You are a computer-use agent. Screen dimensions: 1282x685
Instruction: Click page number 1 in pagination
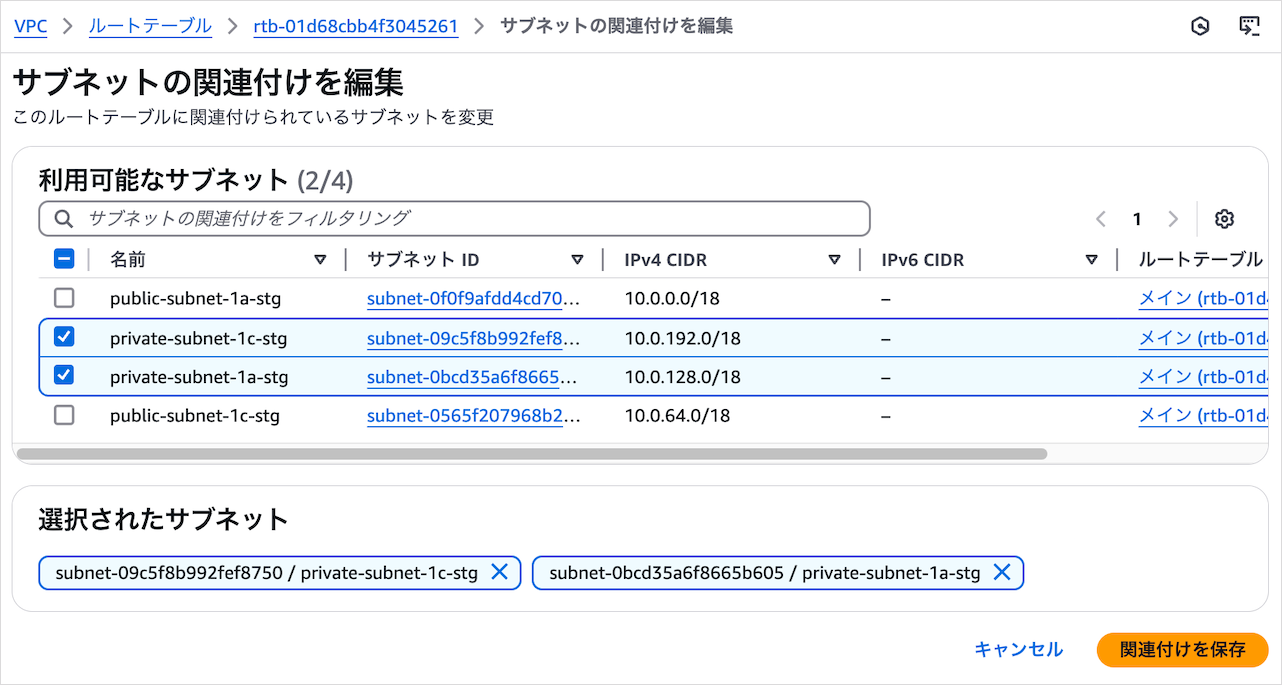pyautogui.click(x=1137, y=219)
